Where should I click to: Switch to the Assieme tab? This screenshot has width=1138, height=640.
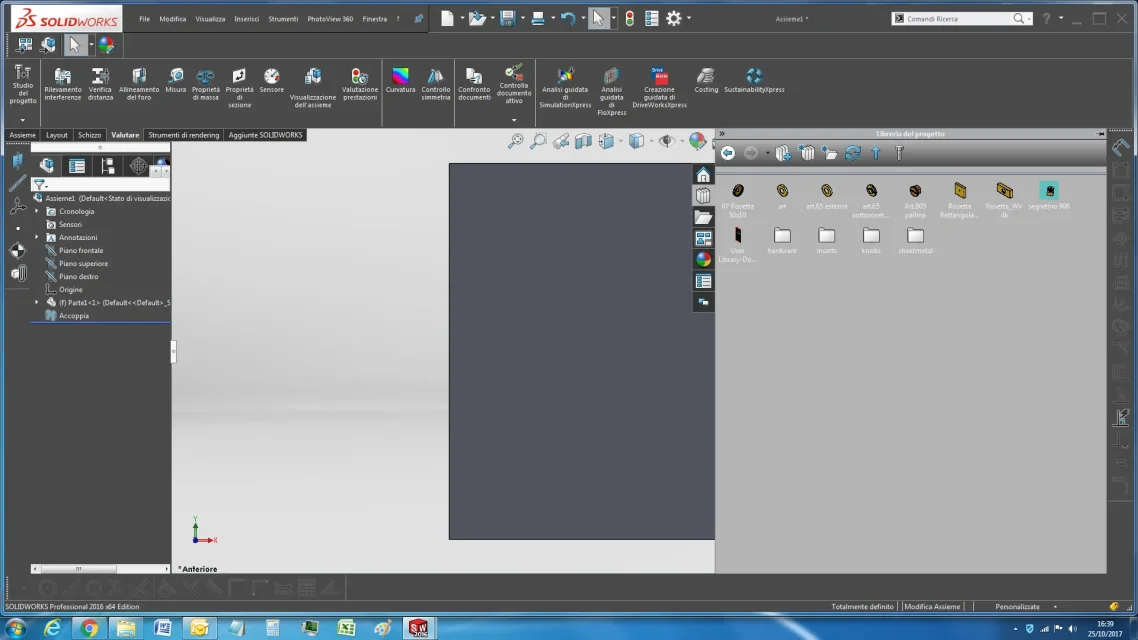22,135
